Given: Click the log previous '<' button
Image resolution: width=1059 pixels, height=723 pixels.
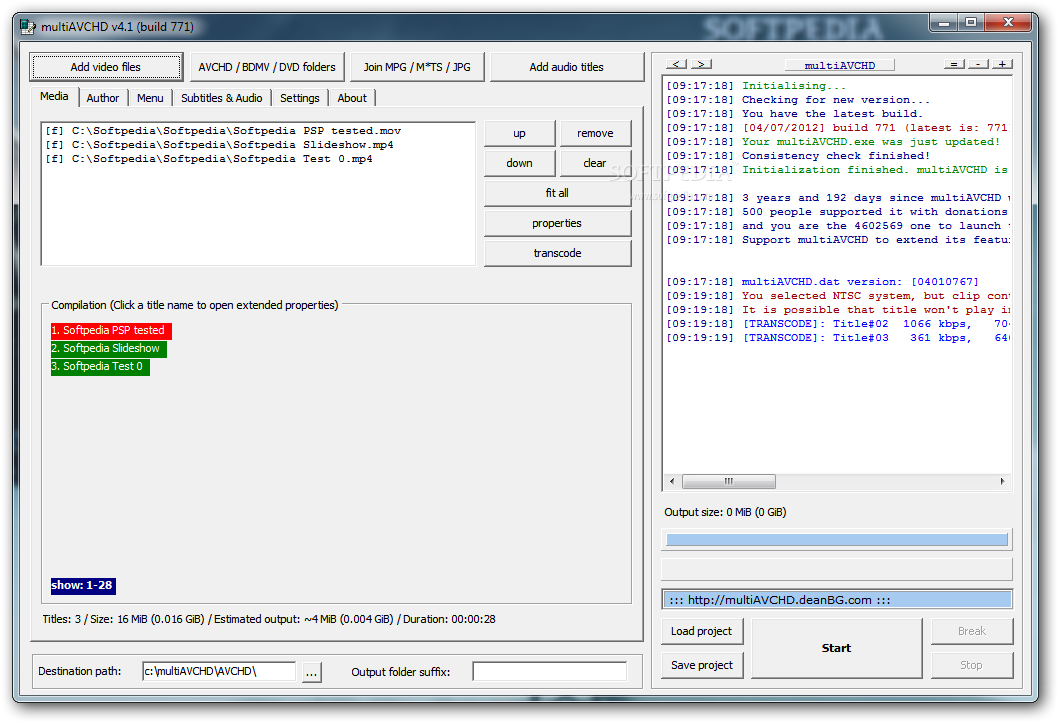Looking at the screenshot, I should tap(677, 64).
